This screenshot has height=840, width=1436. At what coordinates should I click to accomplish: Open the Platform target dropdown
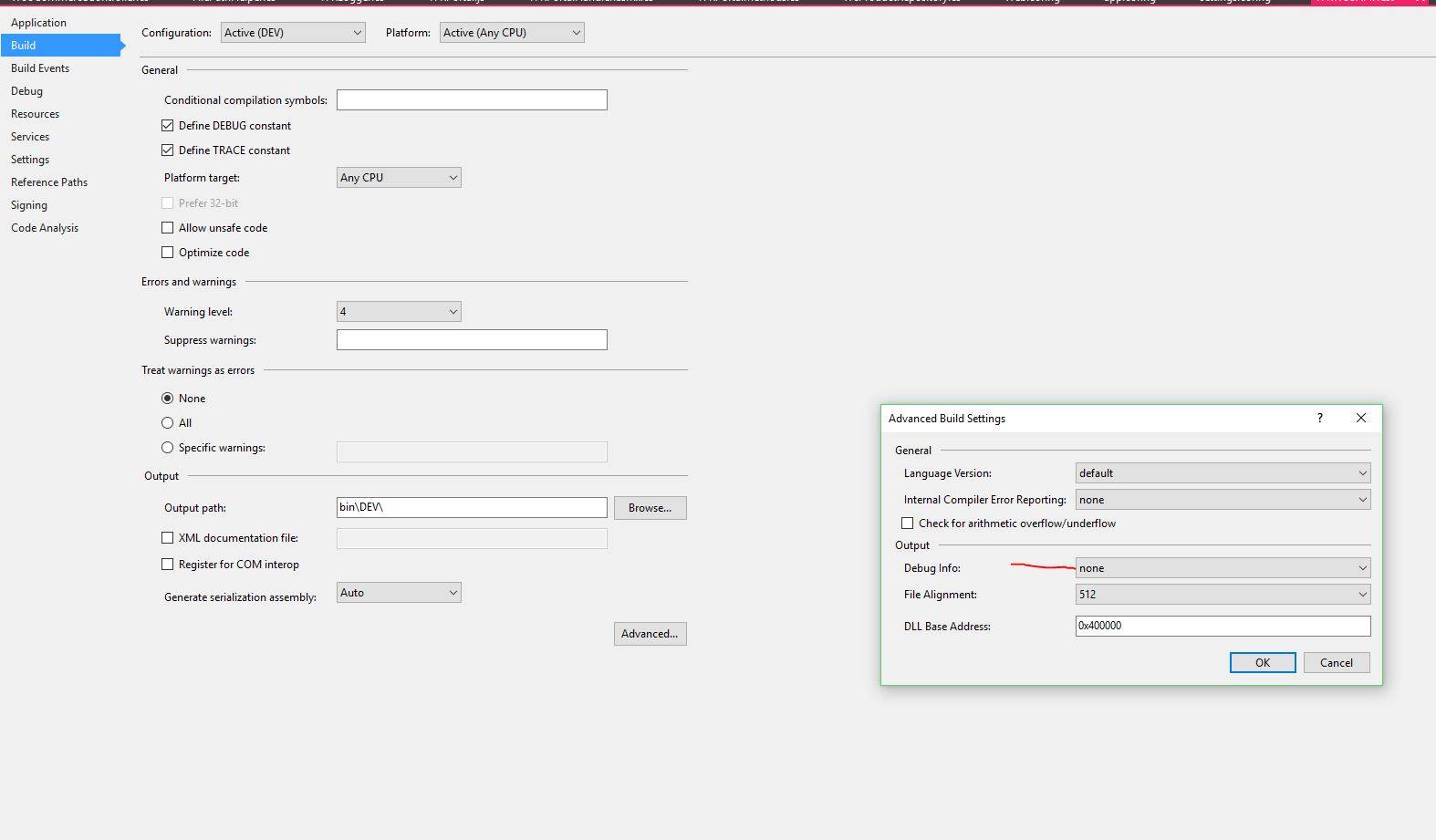click(399, 178)
